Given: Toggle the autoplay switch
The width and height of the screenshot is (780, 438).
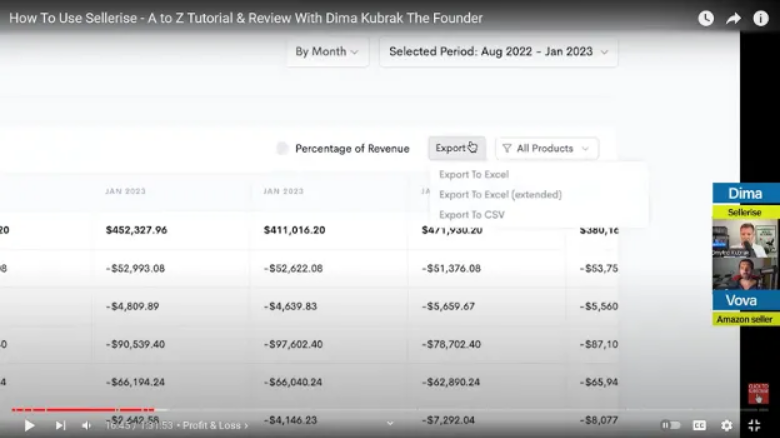Looking at the screenshot, I should 670,426.
